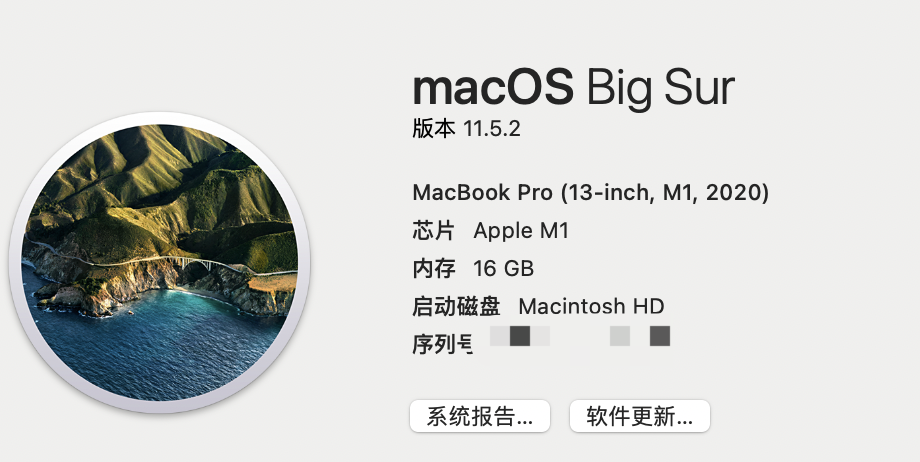Click the blurred serial number value
The image size is (920, 462).
(580, 343)
